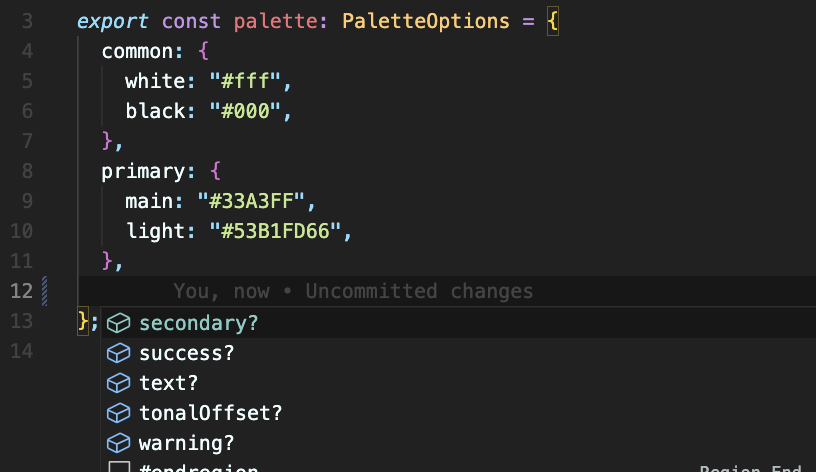Click line number 3 in the gutter
Viewport: 816px width, 472px height.
point(26,21)
